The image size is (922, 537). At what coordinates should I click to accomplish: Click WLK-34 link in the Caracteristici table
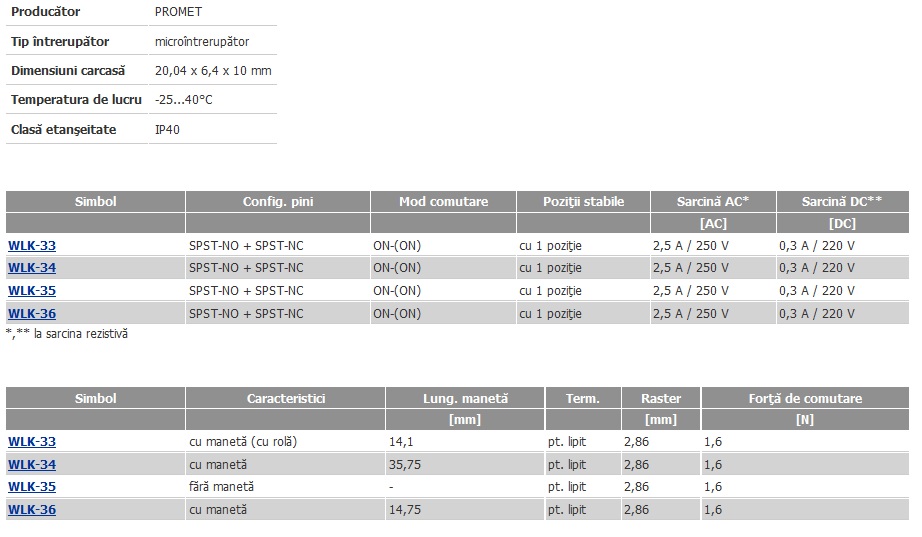point(32,465)
